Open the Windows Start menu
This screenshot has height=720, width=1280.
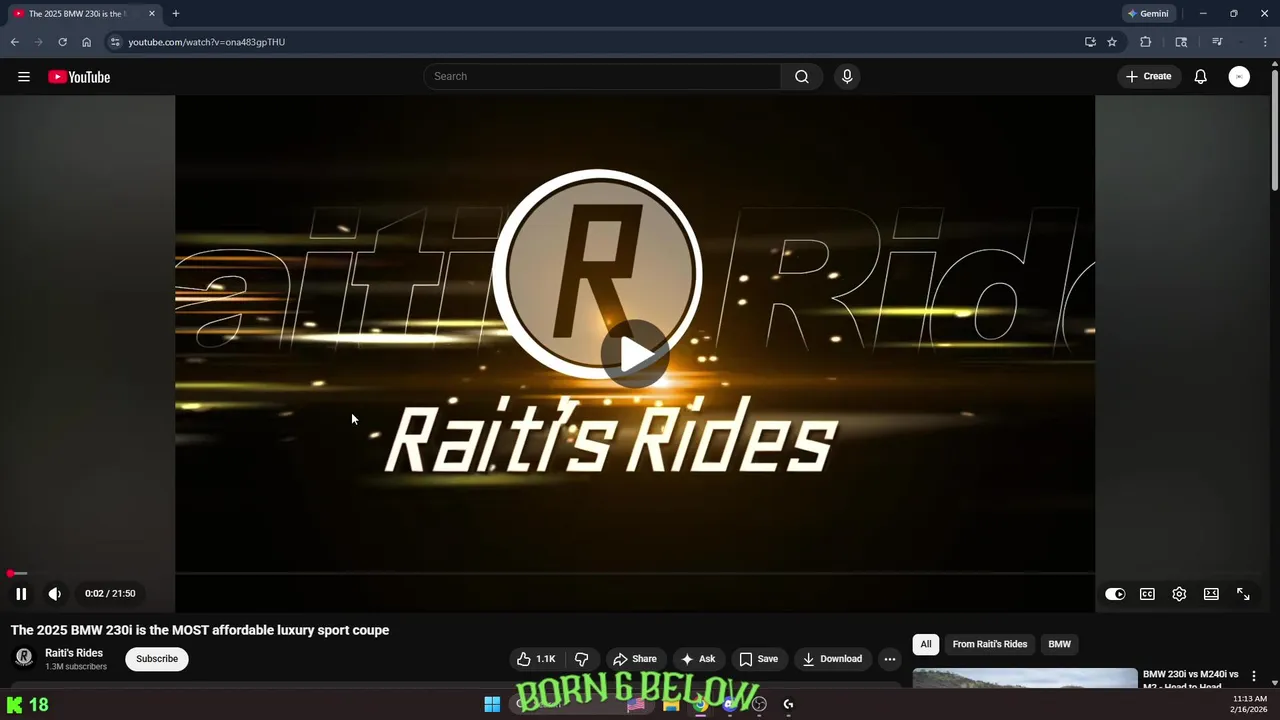coord(492,705)
